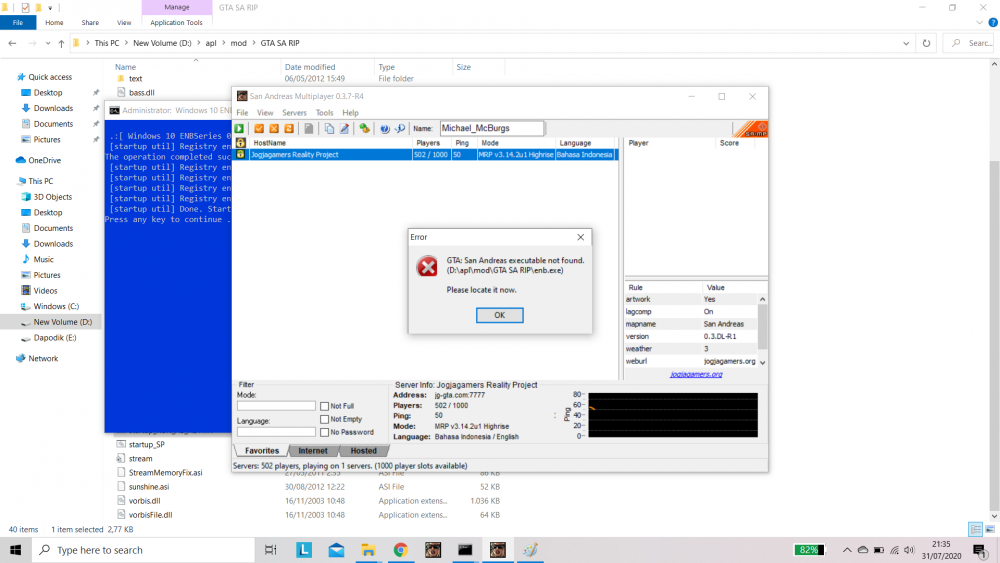
Task: Enable the Not Full filter checkbox
Action: [x=325, y=406]
